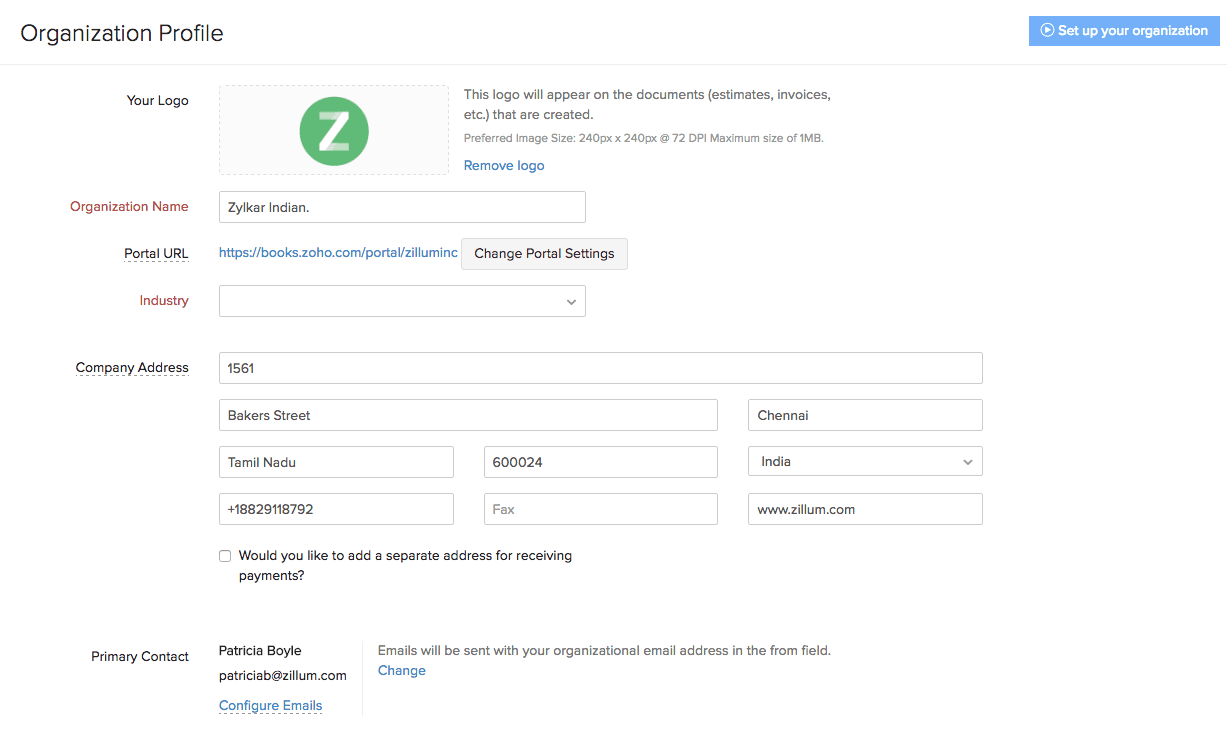This screenshot has width=1227, height=733.
Task: Click the phone number field
Action: point(336,509)
